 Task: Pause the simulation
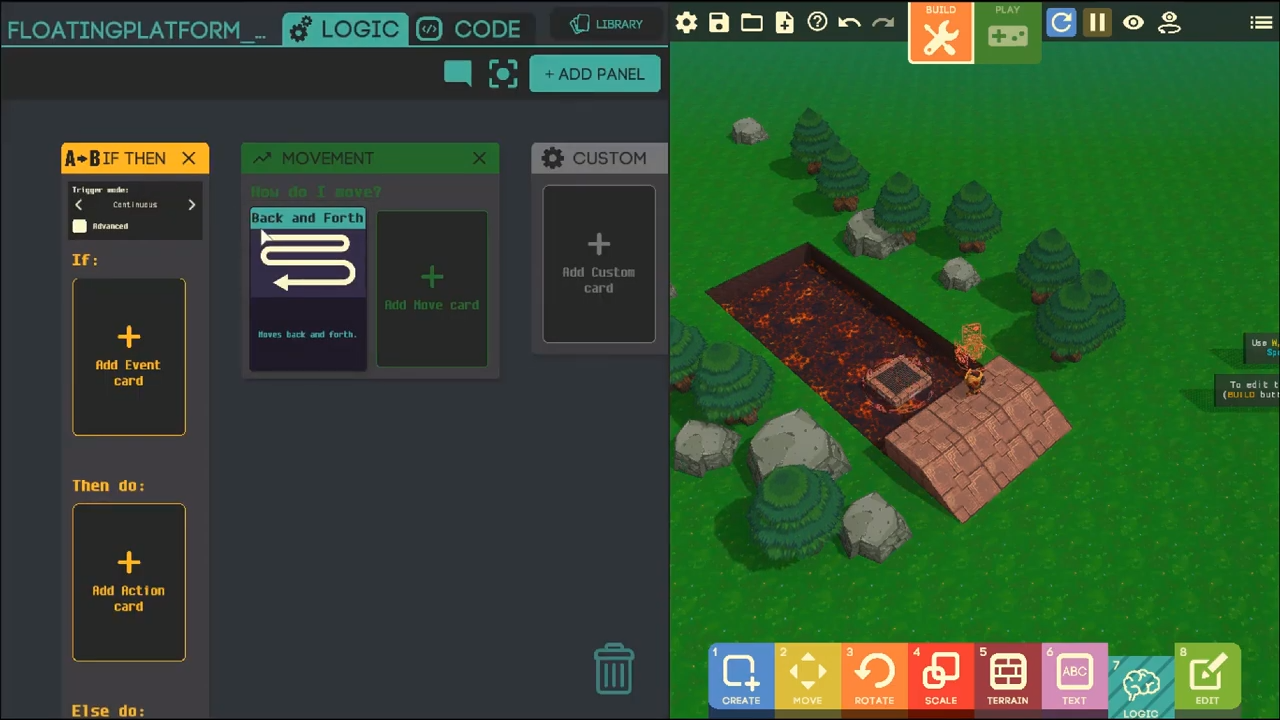click(x=1097, y=22)
